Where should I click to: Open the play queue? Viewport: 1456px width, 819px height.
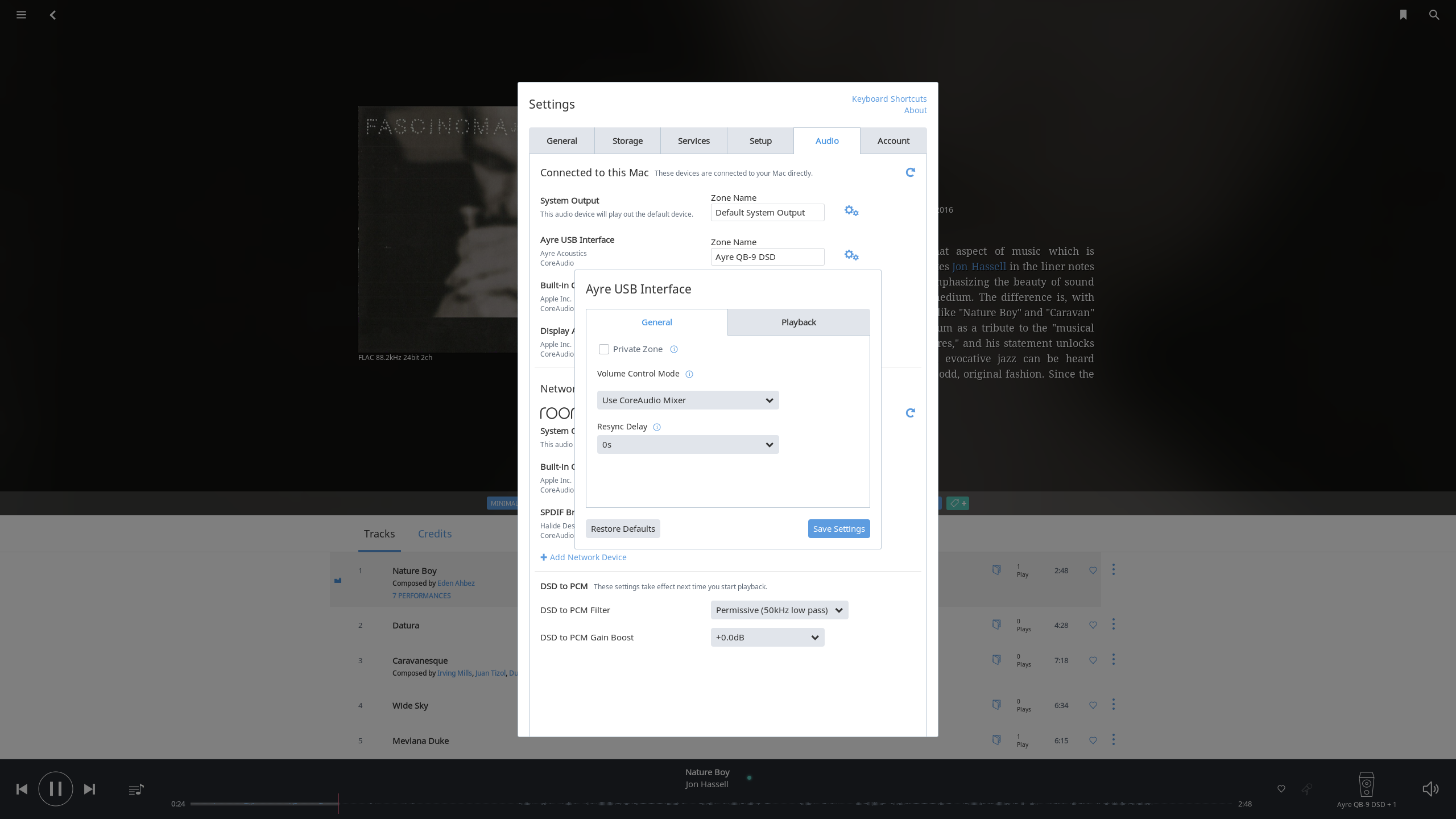pos(136,789)
